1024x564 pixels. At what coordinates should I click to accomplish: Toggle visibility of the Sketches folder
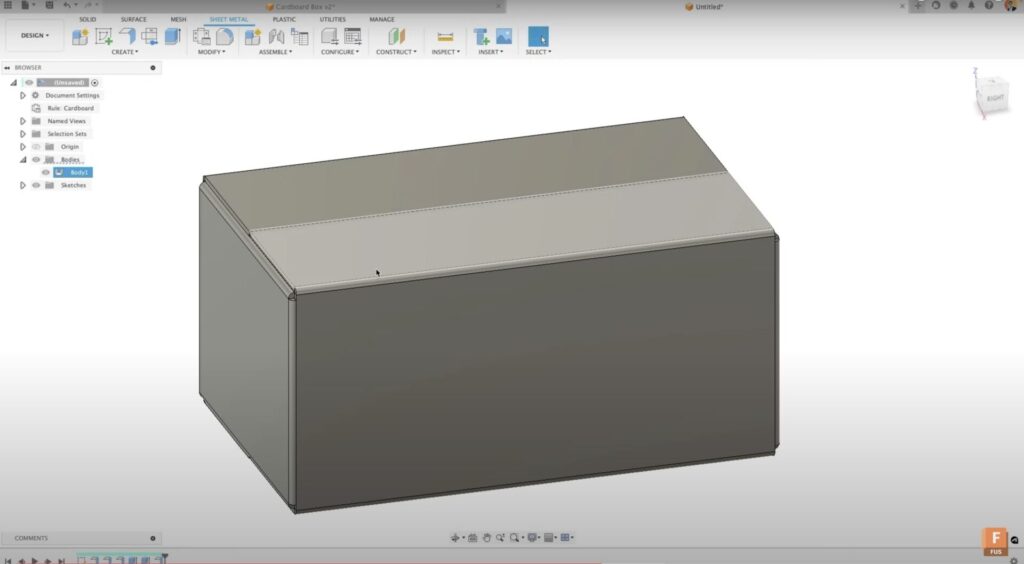coord(36,185)
